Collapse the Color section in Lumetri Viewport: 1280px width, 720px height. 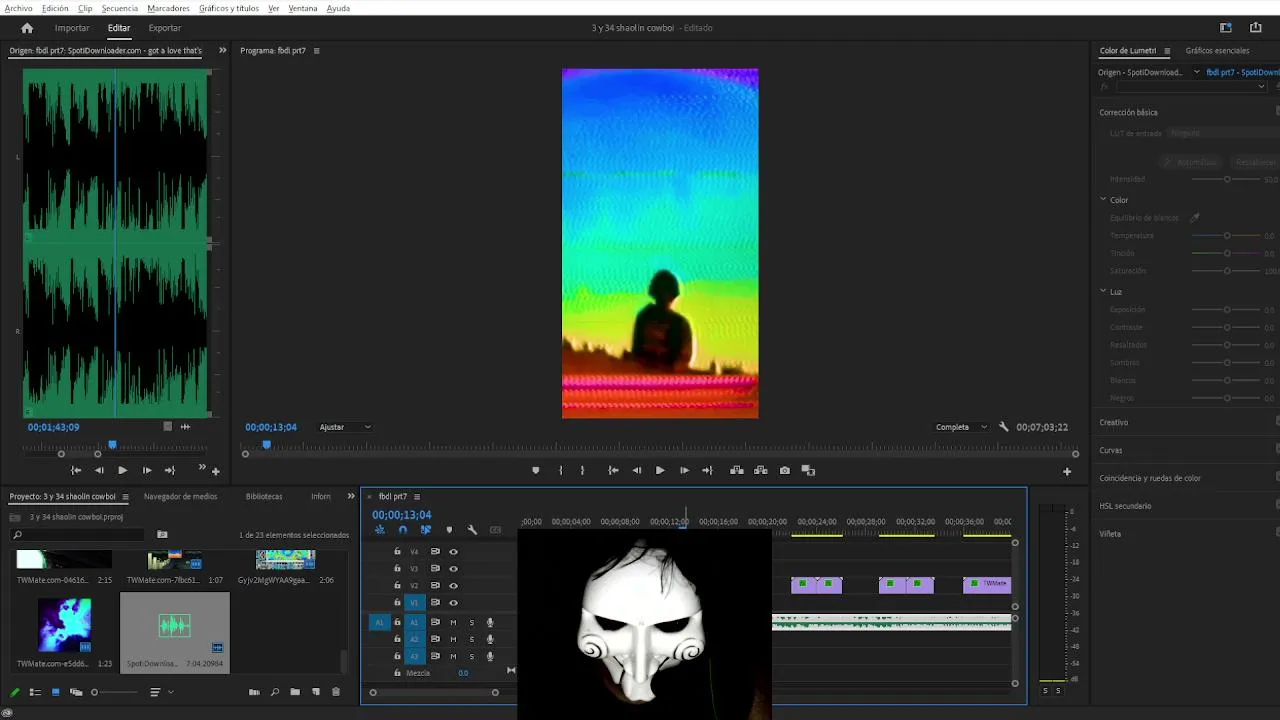click(1104, 200)
